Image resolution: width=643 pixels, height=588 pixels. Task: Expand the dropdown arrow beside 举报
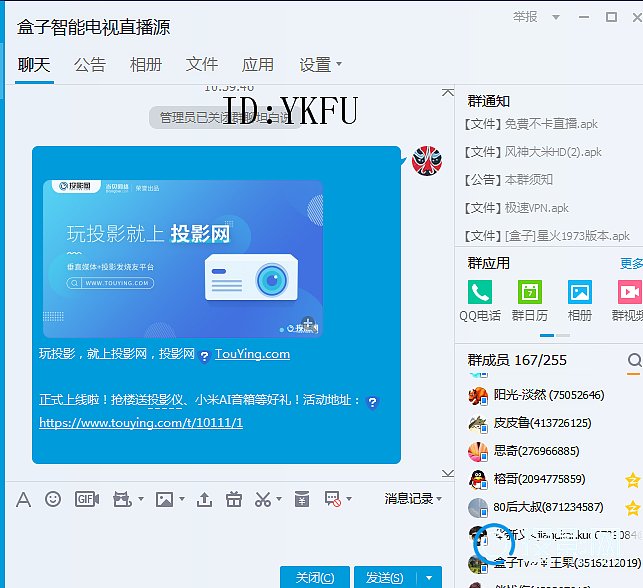pyautogui.click(x=556, y=17)
